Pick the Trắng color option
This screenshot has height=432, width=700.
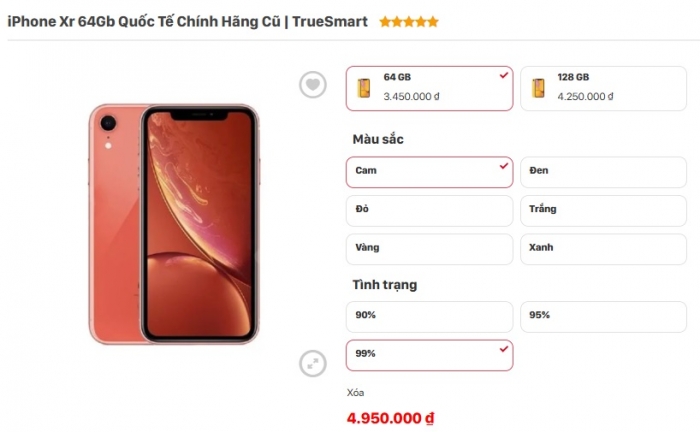tap(604, 211)
